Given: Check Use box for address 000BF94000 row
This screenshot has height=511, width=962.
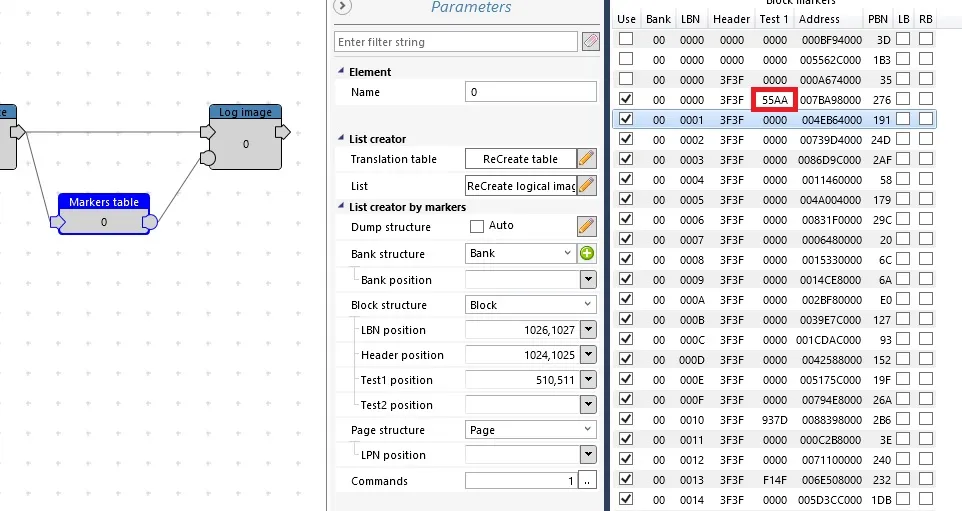Looking at the screenshot, I should (x=626, y=39).
